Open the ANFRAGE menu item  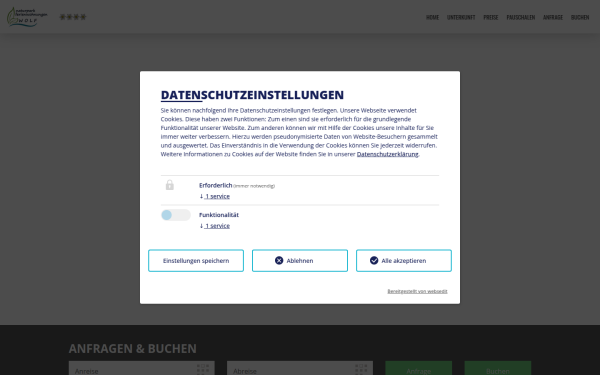click(x=553, y=17)
